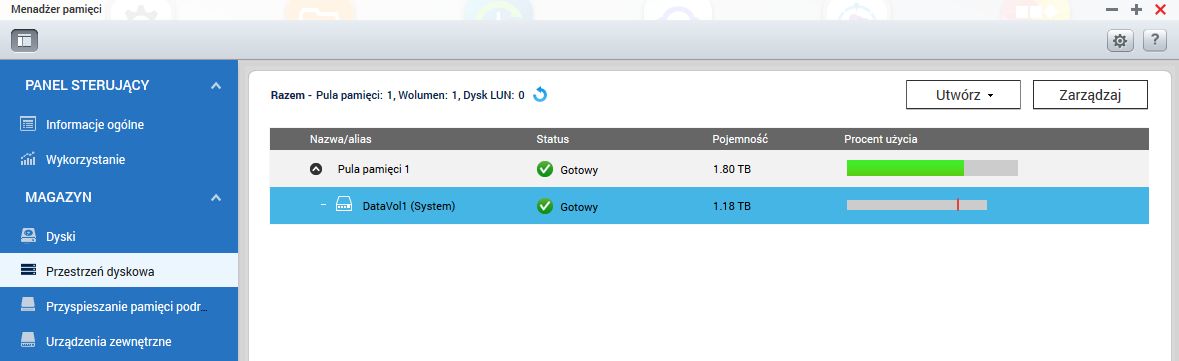The width and height of the screenshot is (1179, 361).
Task: Click the Razem summary text
Action: point(398,96)
